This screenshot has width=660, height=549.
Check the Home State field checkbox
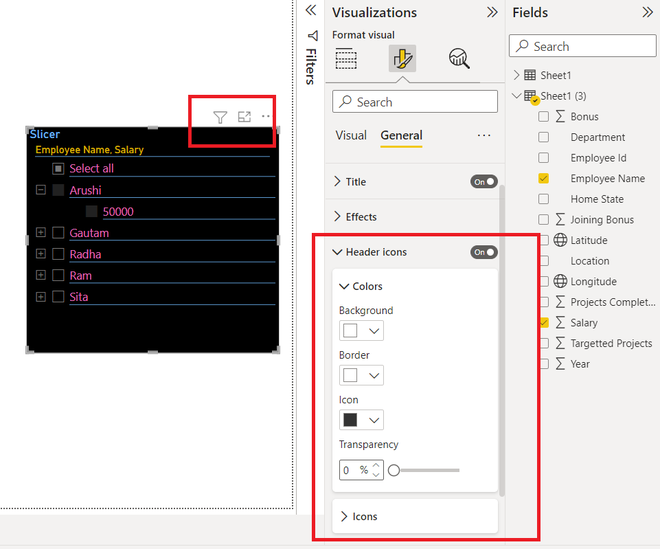tap(543, 199)
